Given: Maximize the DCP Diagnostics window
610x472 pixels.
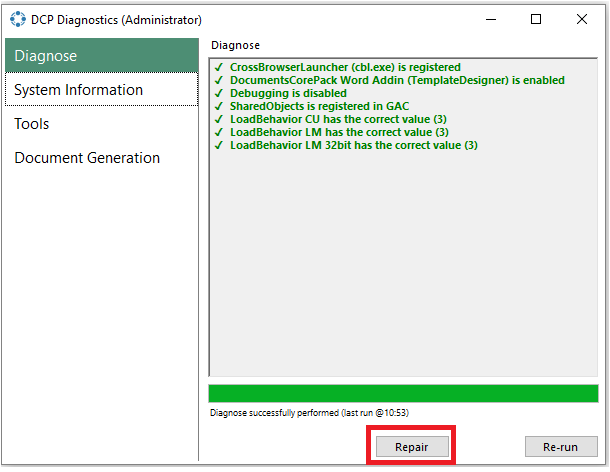Looking at the screenshot, I should coord(536,19).
